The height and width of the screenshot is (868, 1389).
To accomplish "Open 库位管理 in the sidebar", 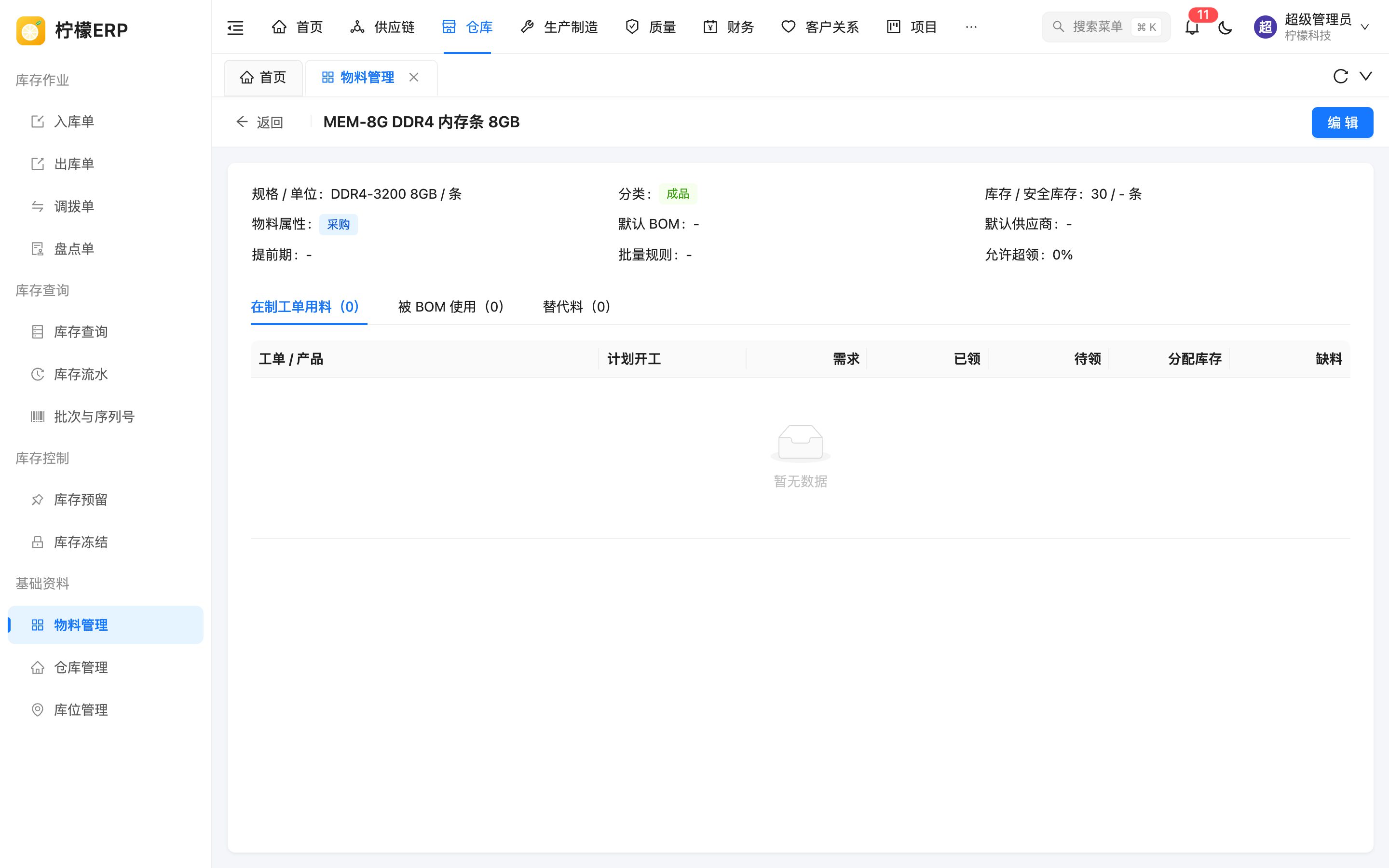I will point(106,710).
